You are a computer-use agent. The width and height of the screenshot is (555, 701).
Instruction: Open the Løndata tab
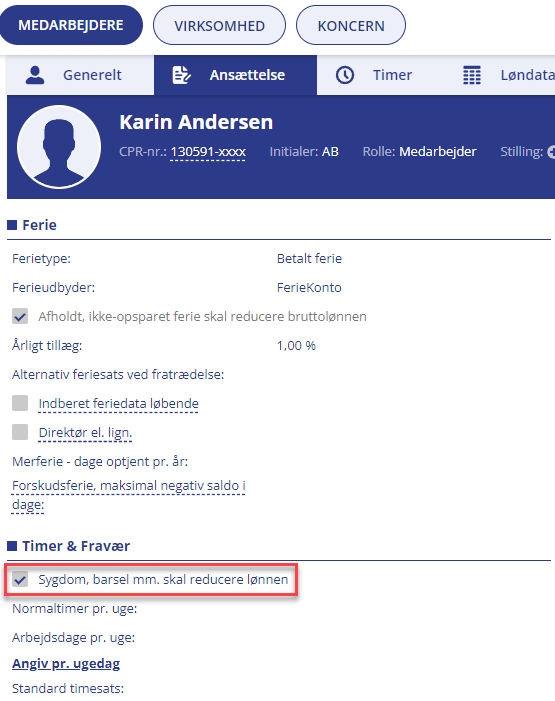pyautogui.click(x=508, y=75)
